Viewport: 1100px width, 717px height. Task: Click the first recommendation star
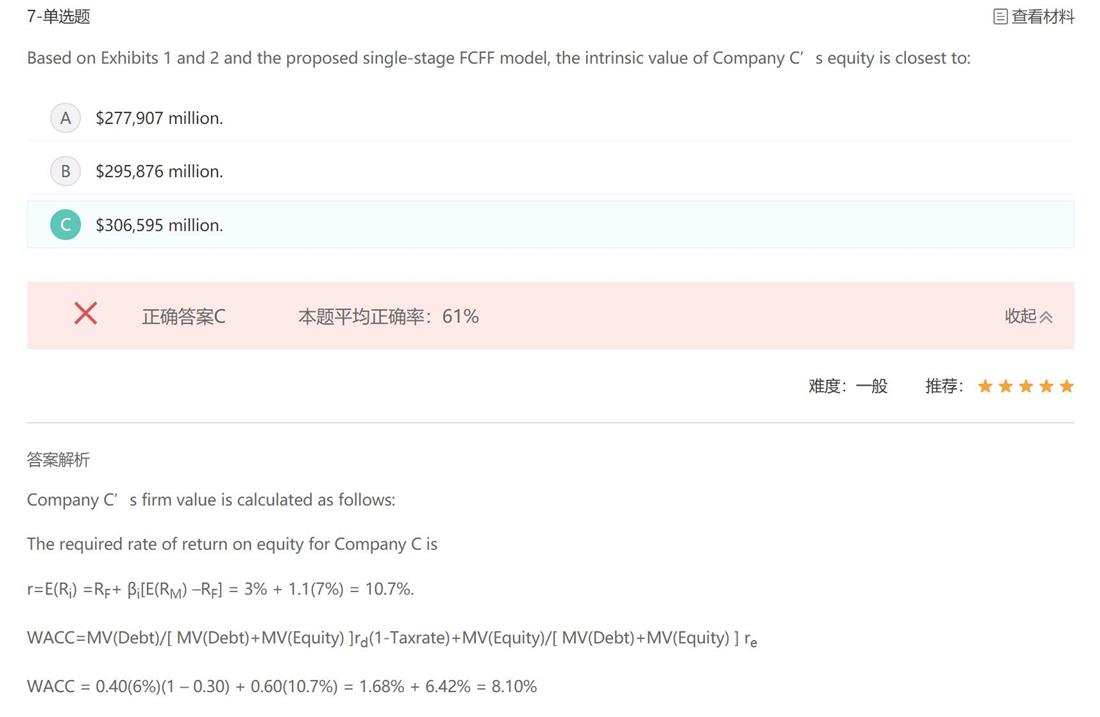(x=985, y=386)
